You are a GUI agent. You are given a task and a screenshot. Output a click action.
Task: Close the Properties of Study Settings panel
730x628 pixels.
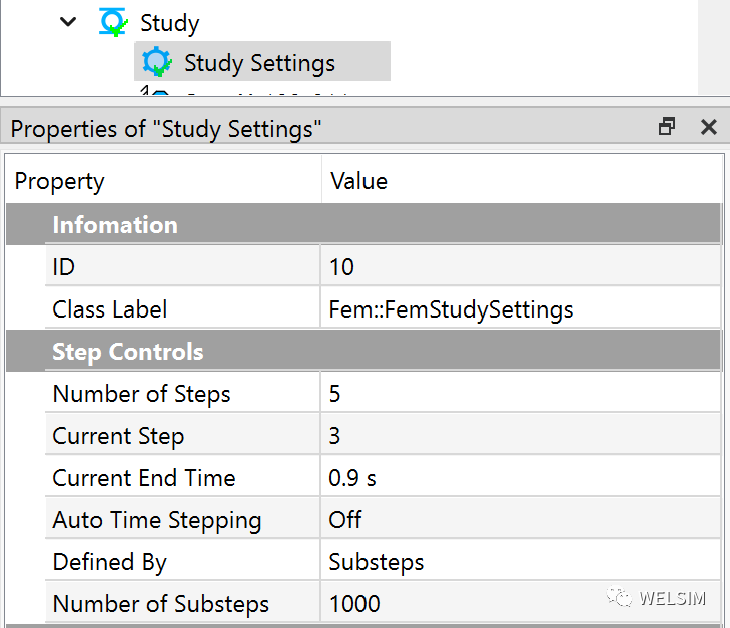pos(709,127)
